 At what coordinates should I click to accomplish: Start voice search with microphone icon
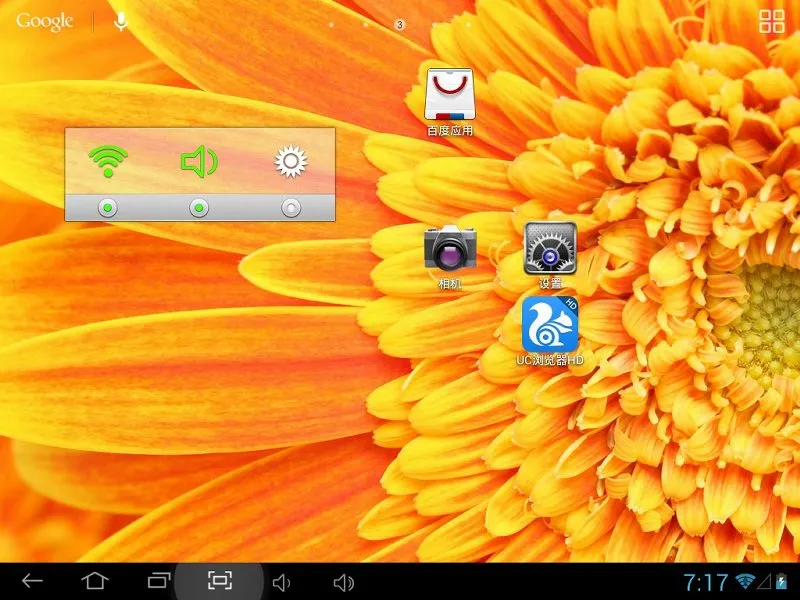click(121, 21)
